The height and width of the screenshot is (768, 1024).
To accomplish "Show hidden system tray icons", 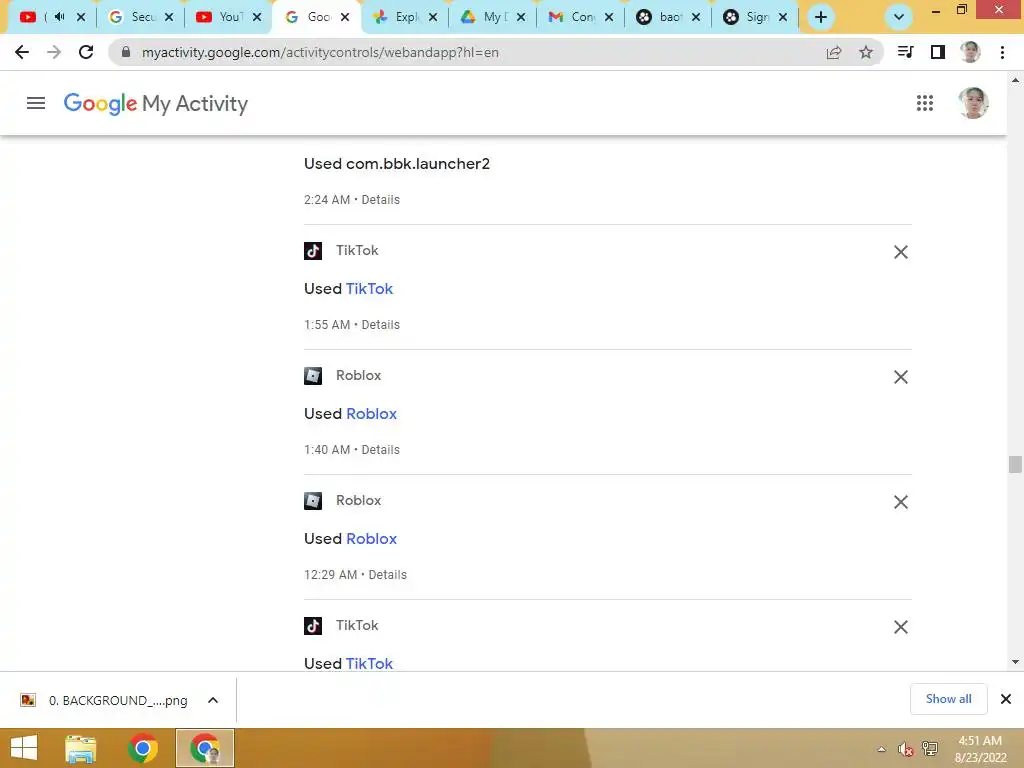I will pyautogui.click(x=882, y=749).
